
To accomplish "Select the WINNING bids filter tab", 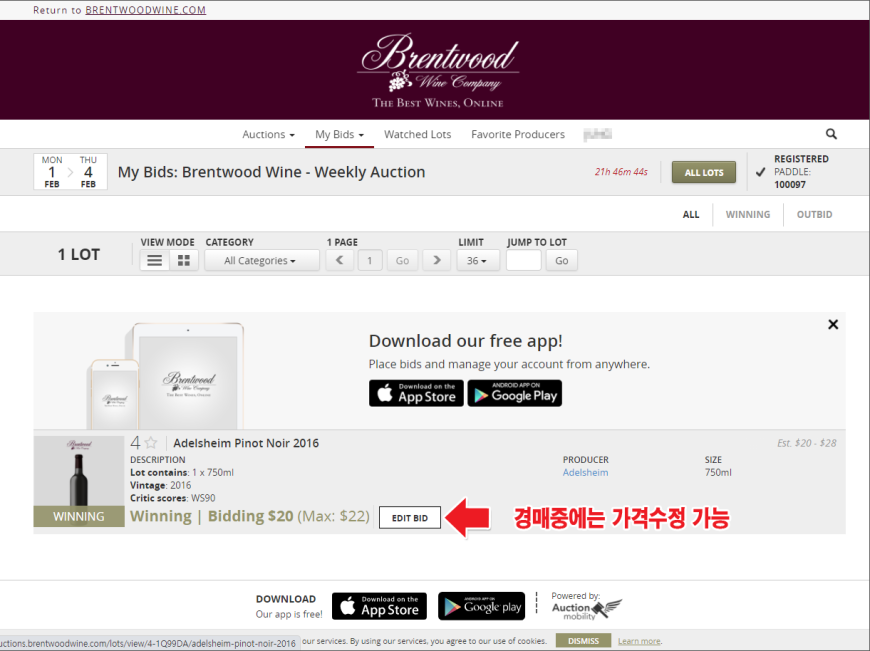I will [x=748, y=215].
